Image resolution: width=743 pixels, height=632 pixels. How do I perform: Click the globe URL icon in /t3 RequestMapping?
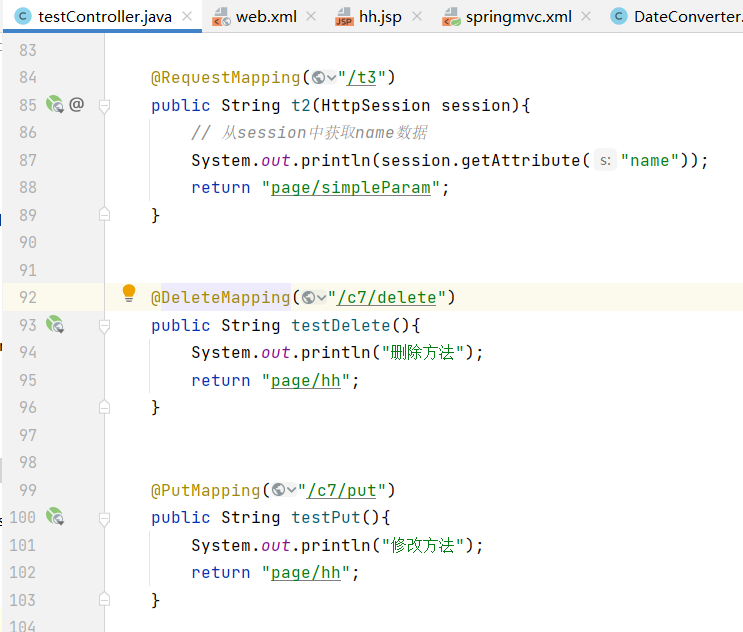click(319, 77)
